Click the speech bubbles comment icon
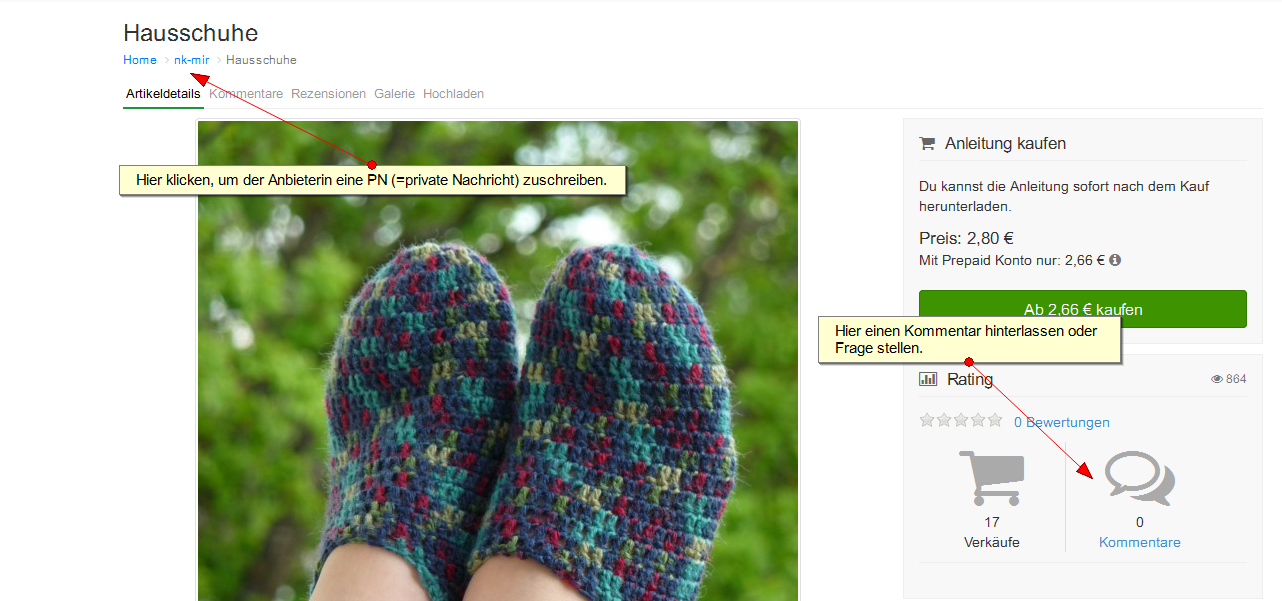Image resolution: width=1282 pixels, height=601 pixels. pyautogui.click(x=1139, y=478)
